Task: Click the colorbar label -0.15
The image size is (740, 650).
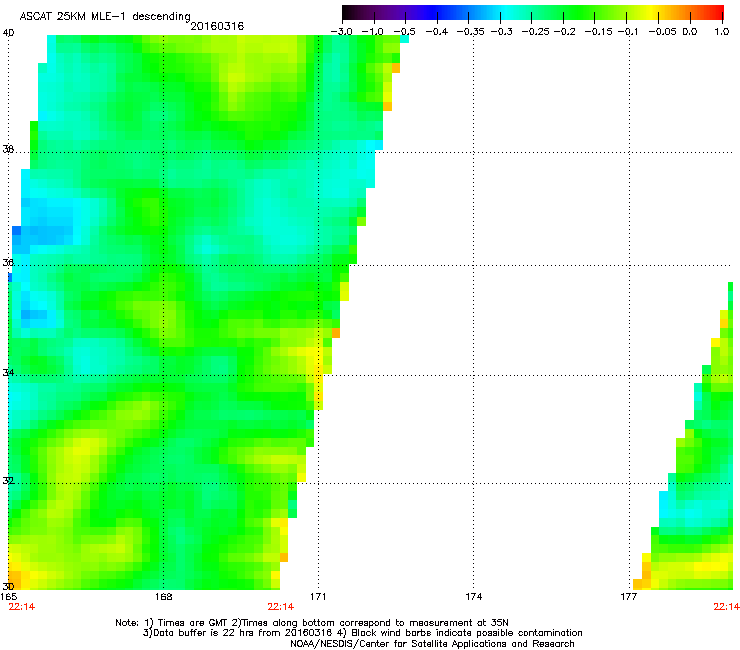Action: tap(598, 32)
